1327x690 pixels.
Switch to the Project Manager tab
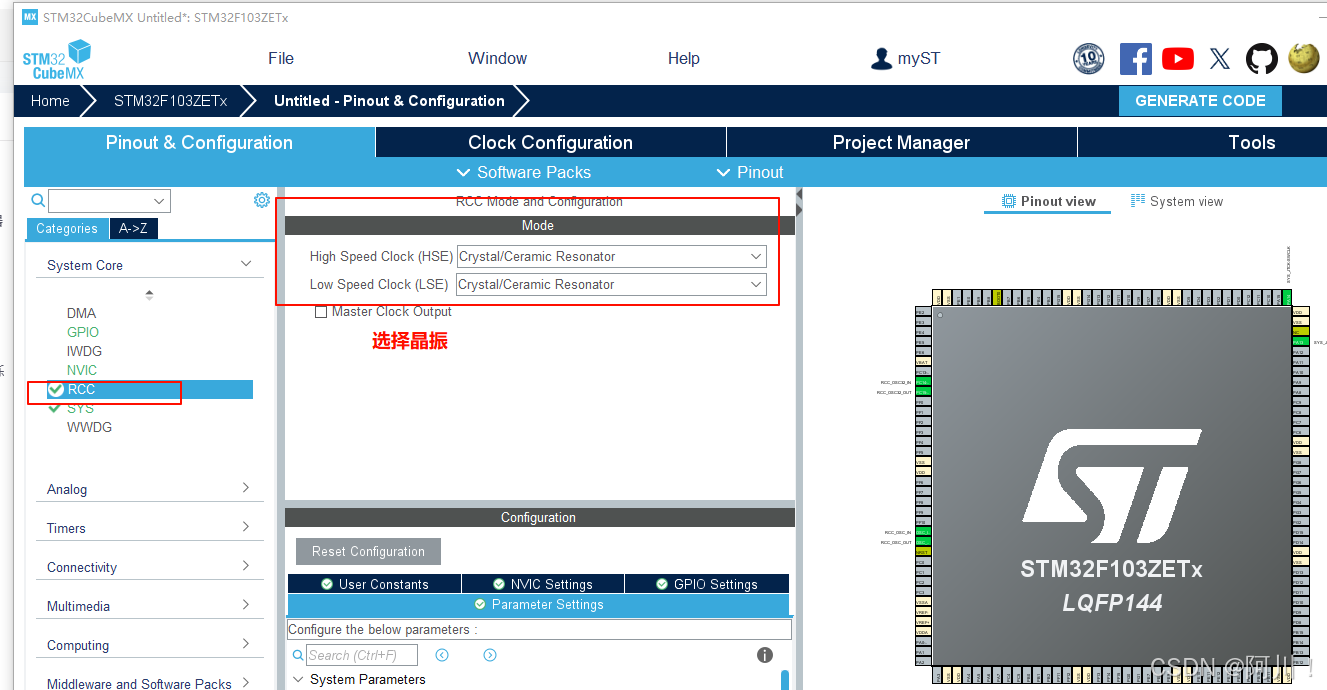[x=901, y=142]
